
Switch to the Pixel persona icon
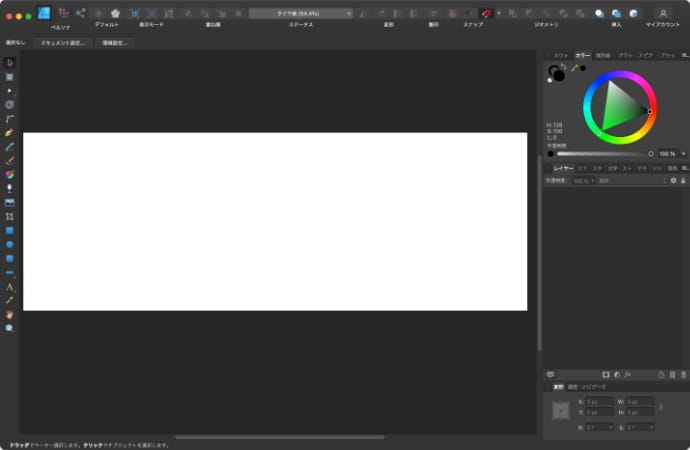click(x=64, y=13)
